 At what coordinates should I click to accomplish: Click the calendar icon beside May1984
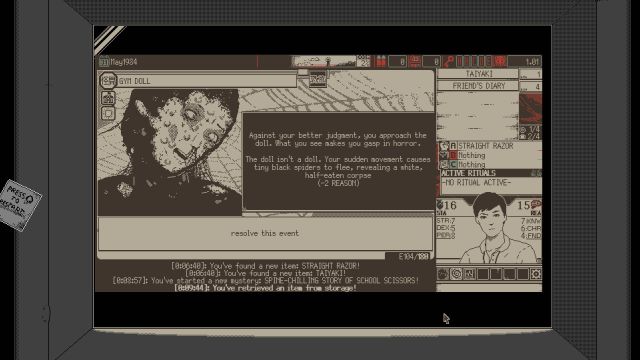pyautogui.click(x=104, y=62)
